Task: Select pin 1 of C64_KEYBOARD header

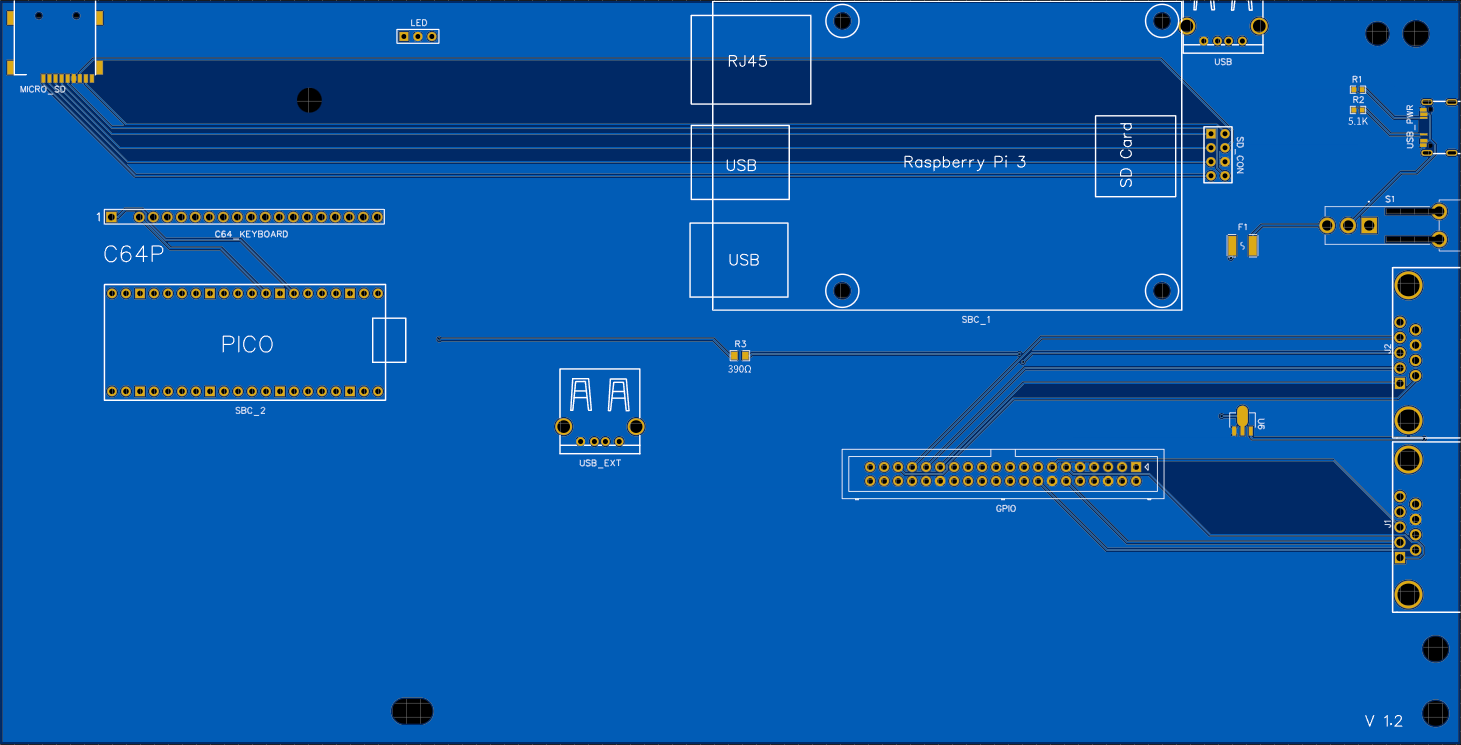Action: pyautogui.click(x=112, y=217)
